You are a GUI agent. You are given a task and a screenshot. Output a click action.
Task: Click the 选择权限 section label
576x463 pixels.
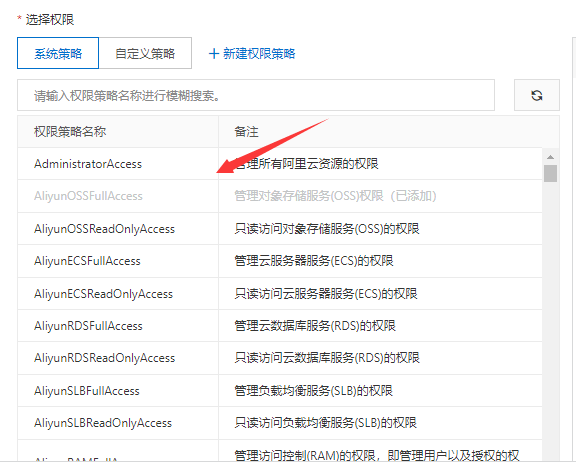pos(50,19)
